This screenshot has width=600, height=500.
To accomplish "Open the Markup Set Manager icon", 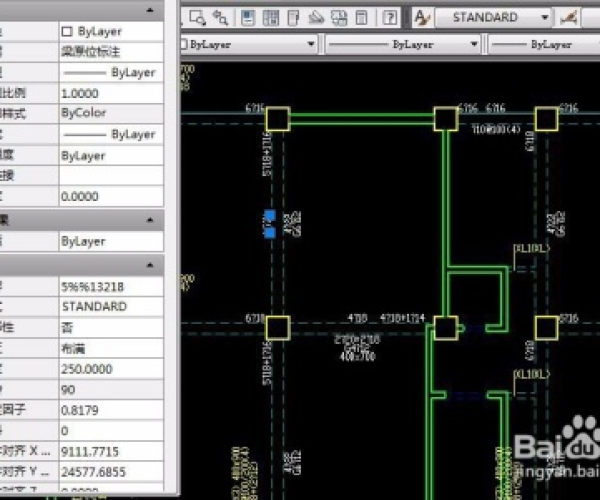I will pos(338,17).
